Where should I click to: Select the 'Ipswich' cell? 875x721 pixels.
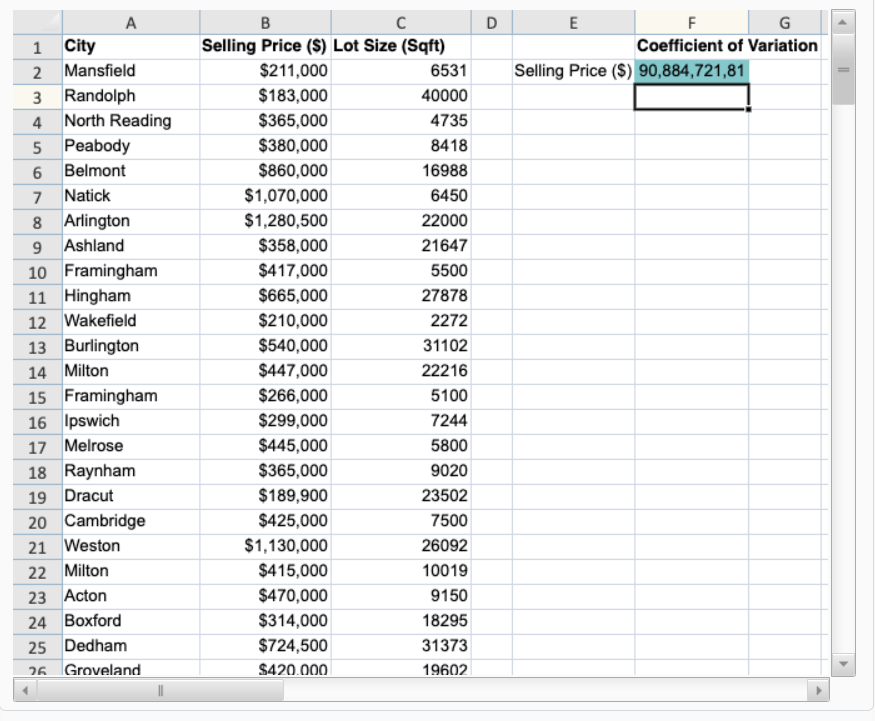pos(131,422)
